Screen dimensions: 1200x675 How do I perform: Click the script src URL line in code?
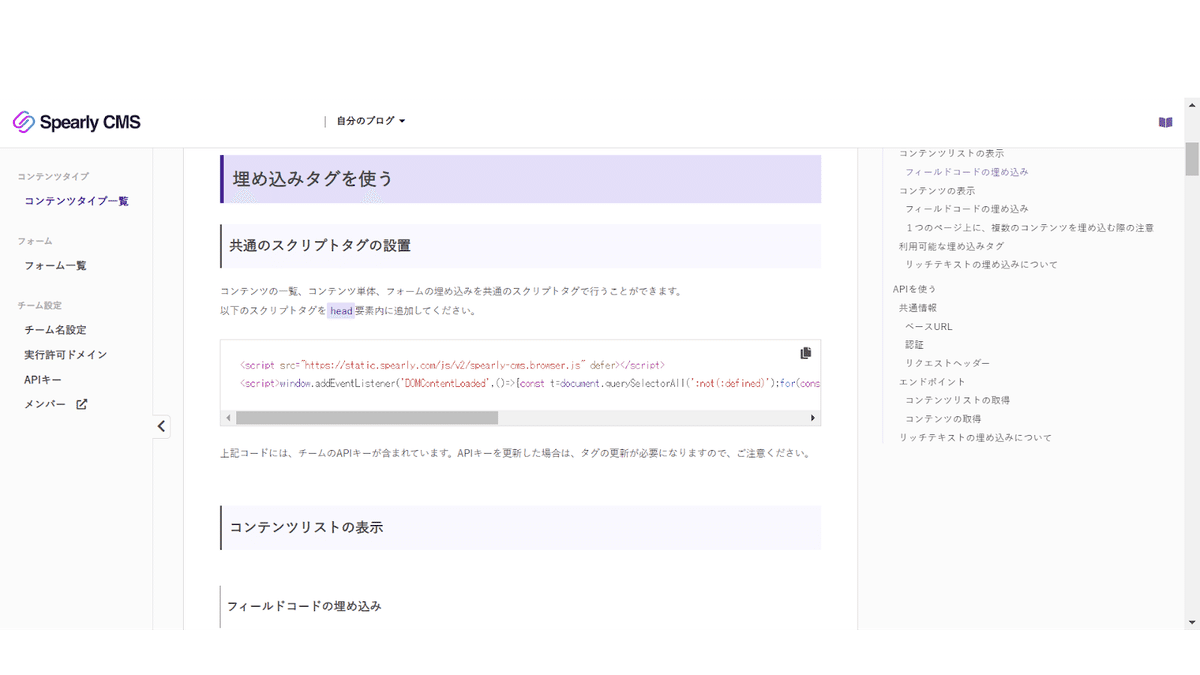(452, 365)
